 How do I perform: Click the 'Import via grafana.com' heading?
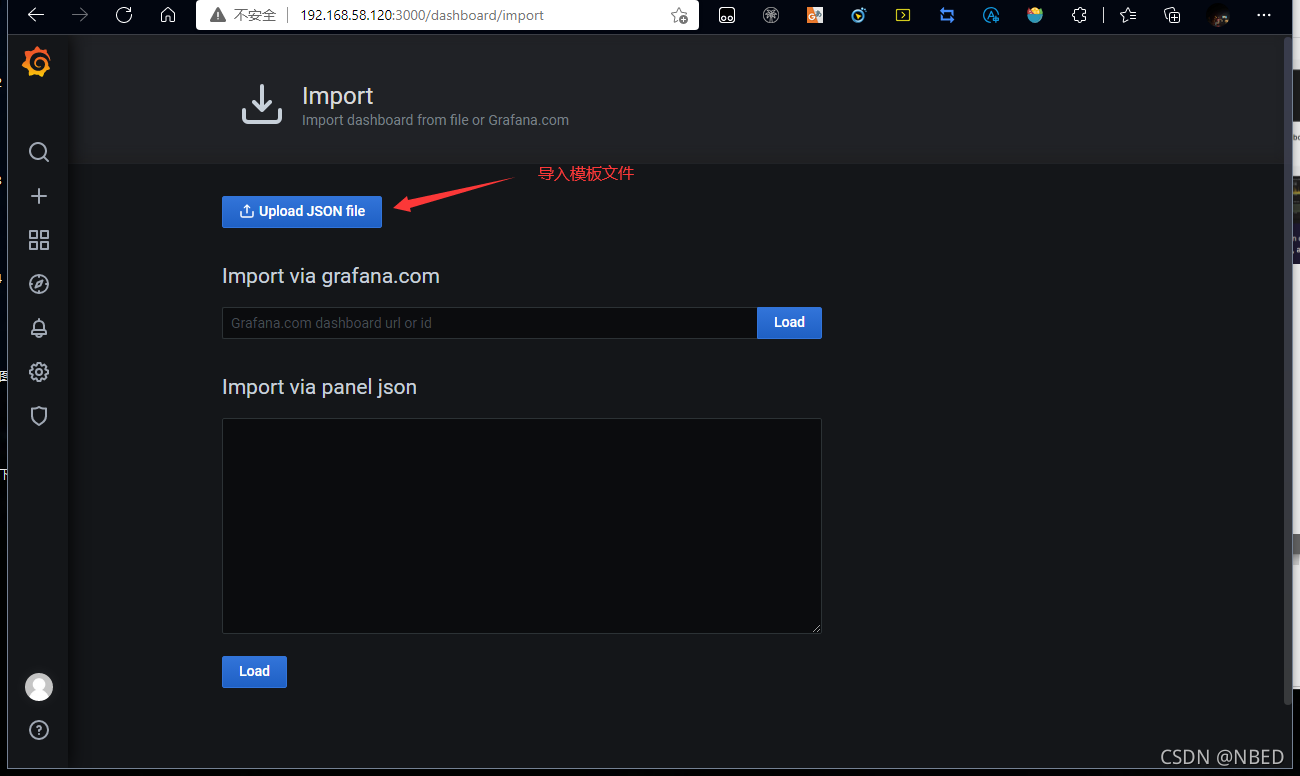click(x=331, y=276)
